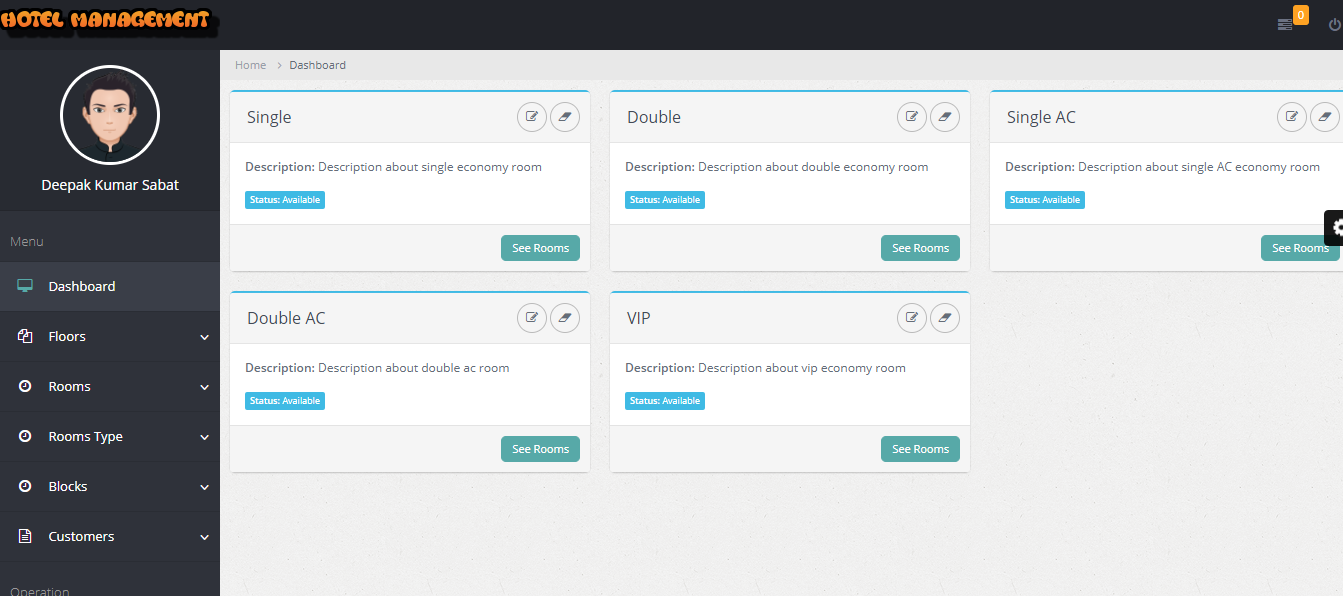Click description about double ac room text
Image resolution: width=1343 pixels, height=596 pixels.
[414, 368]
